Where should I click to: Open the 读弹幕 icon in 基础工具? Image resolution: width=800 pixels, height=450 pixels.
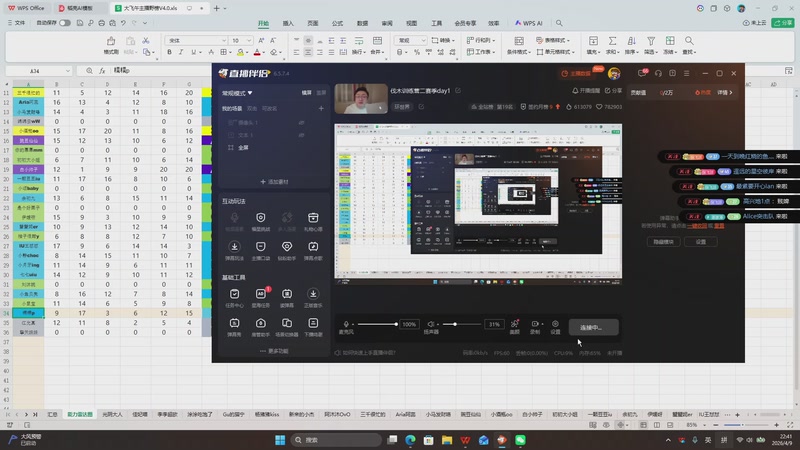click(x=287, y=294)
